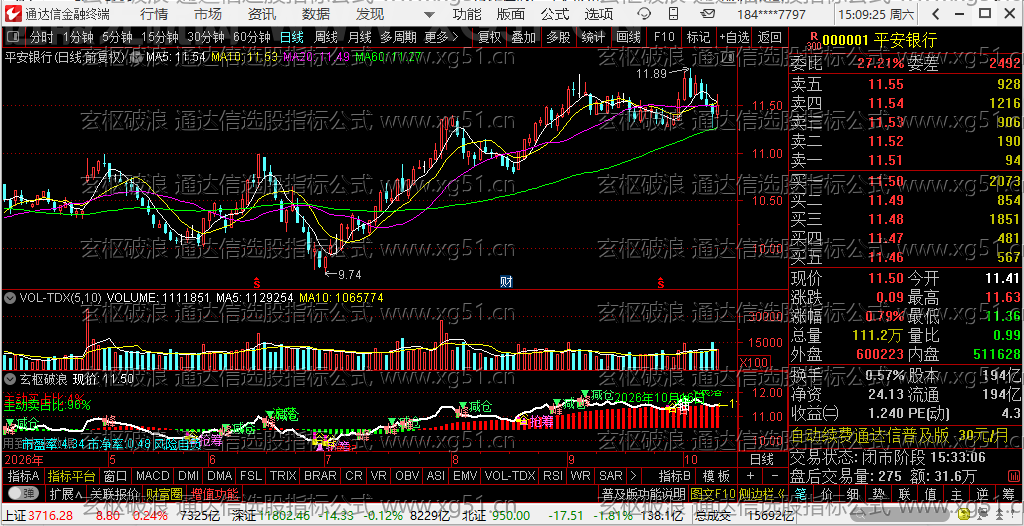Click the zoom-out minus icon by 模板
Screen dimensions: 1024x526
775,476
